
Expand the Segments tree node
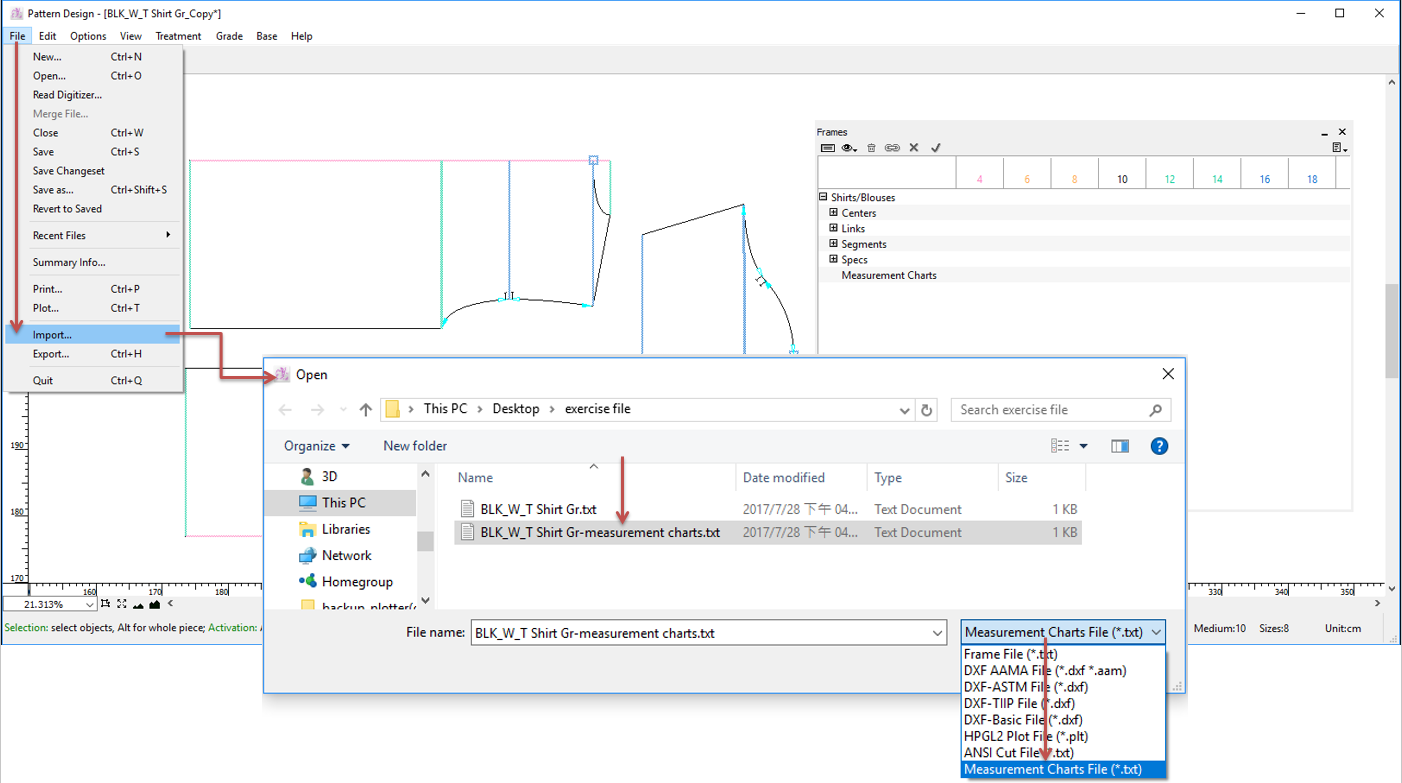click(x=833, y=244)
